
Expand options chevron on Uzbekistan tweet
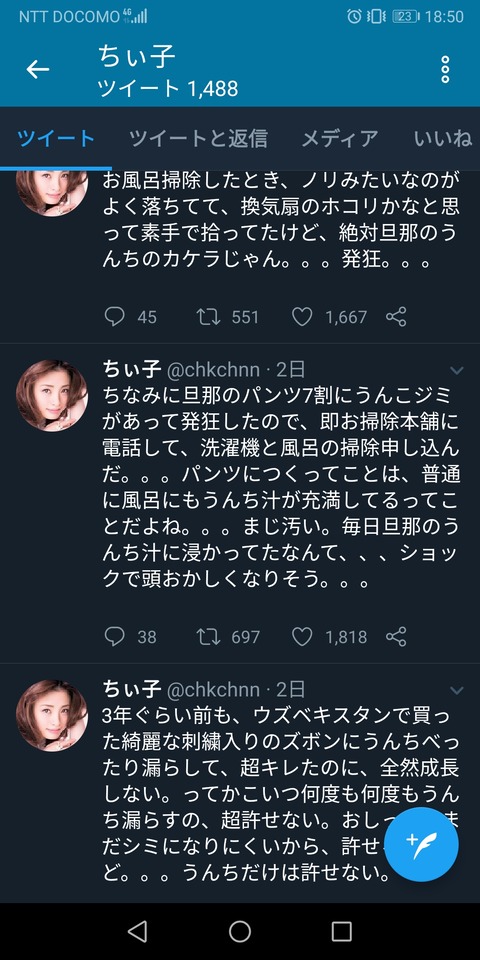click(x=457, y=691)
